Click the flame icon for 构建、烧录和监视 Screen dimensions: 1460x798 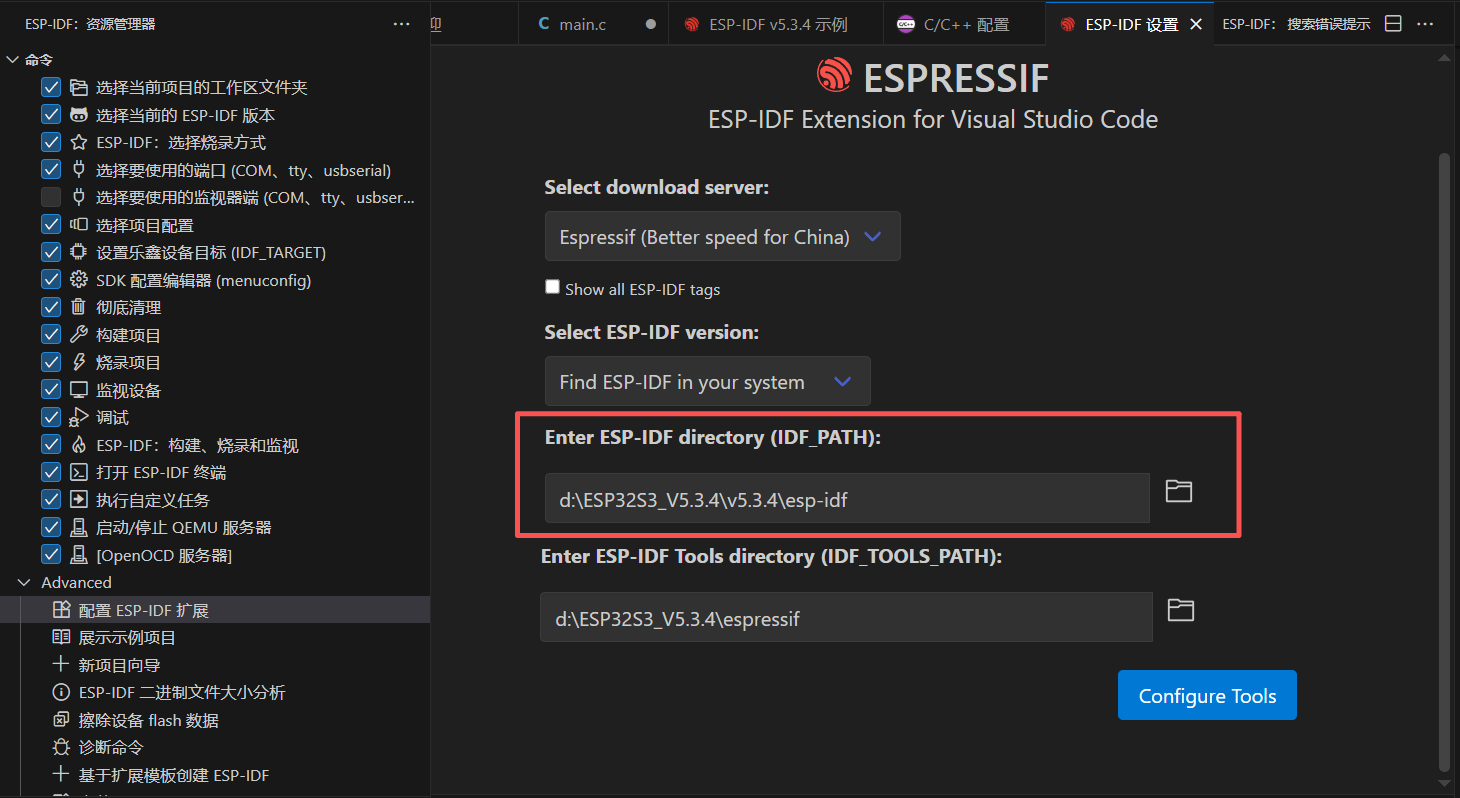[x=78, y=445]
